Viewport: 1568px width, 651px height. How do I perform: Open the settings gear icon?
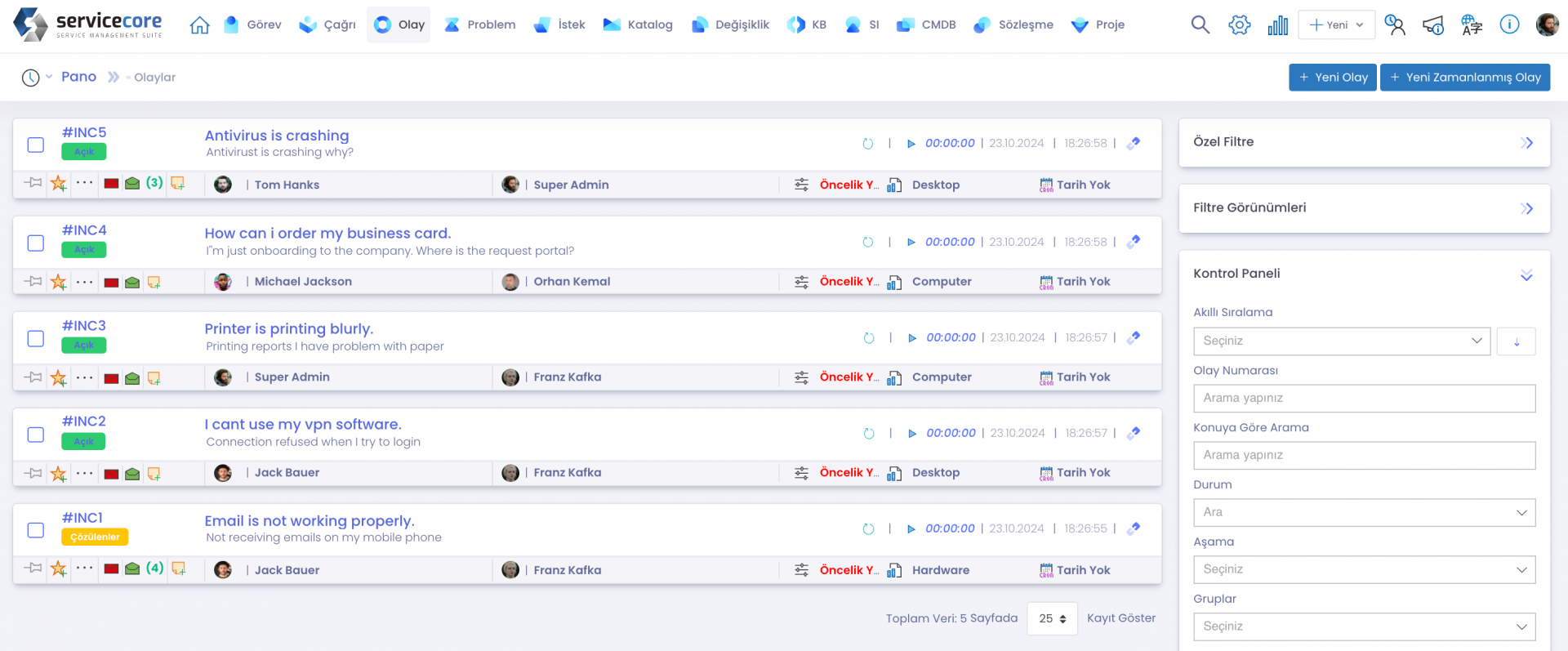pos(1239,25)
